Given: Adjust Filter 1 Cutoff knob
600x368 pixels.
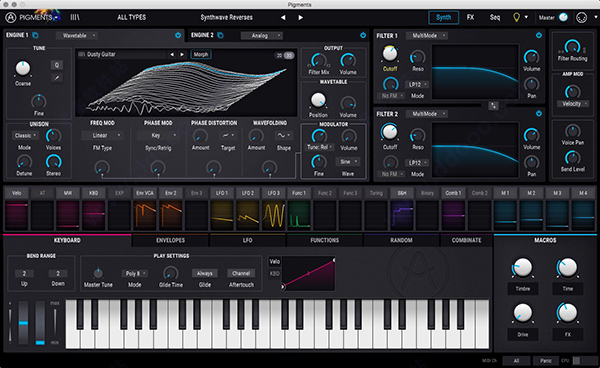Looking at the screenshot, I should click(x=390, y=54).
